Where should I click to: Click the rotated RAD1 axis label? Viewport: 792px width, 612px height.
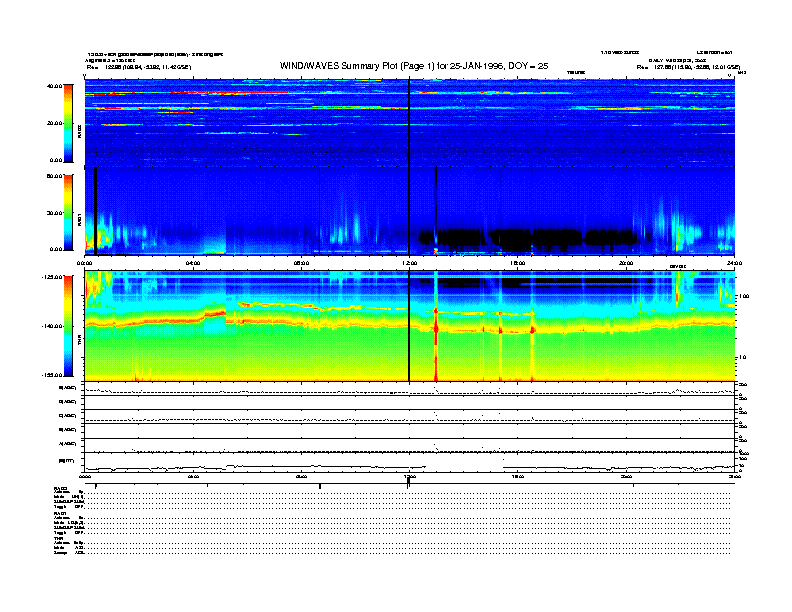coord(79,220)
